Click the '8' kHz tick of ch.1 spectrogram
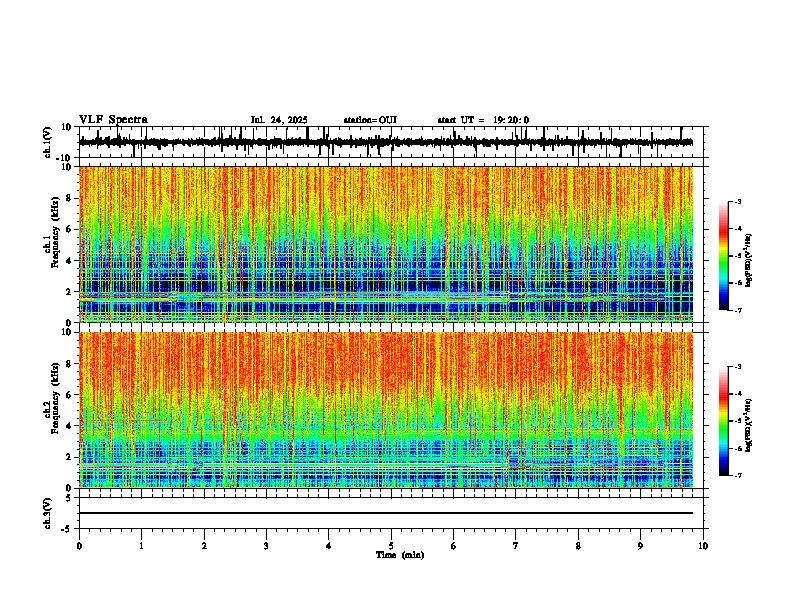 (x=69, y=198)
